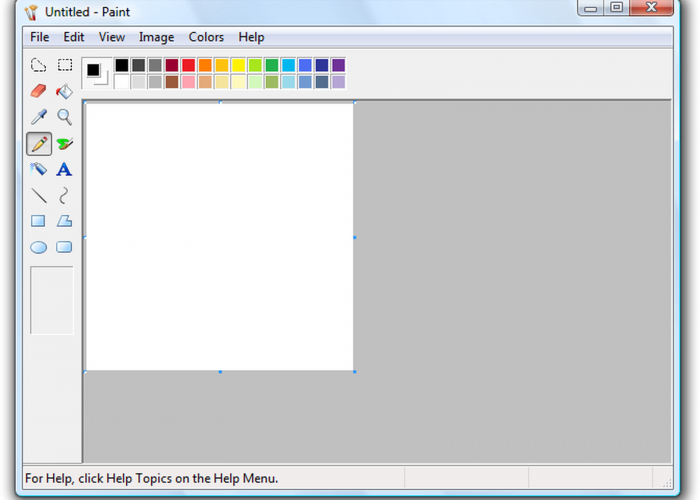Viewport: 700px width, 500px height.
Task: Pick the dark gray swatch in top row
Action: point(138,65)
